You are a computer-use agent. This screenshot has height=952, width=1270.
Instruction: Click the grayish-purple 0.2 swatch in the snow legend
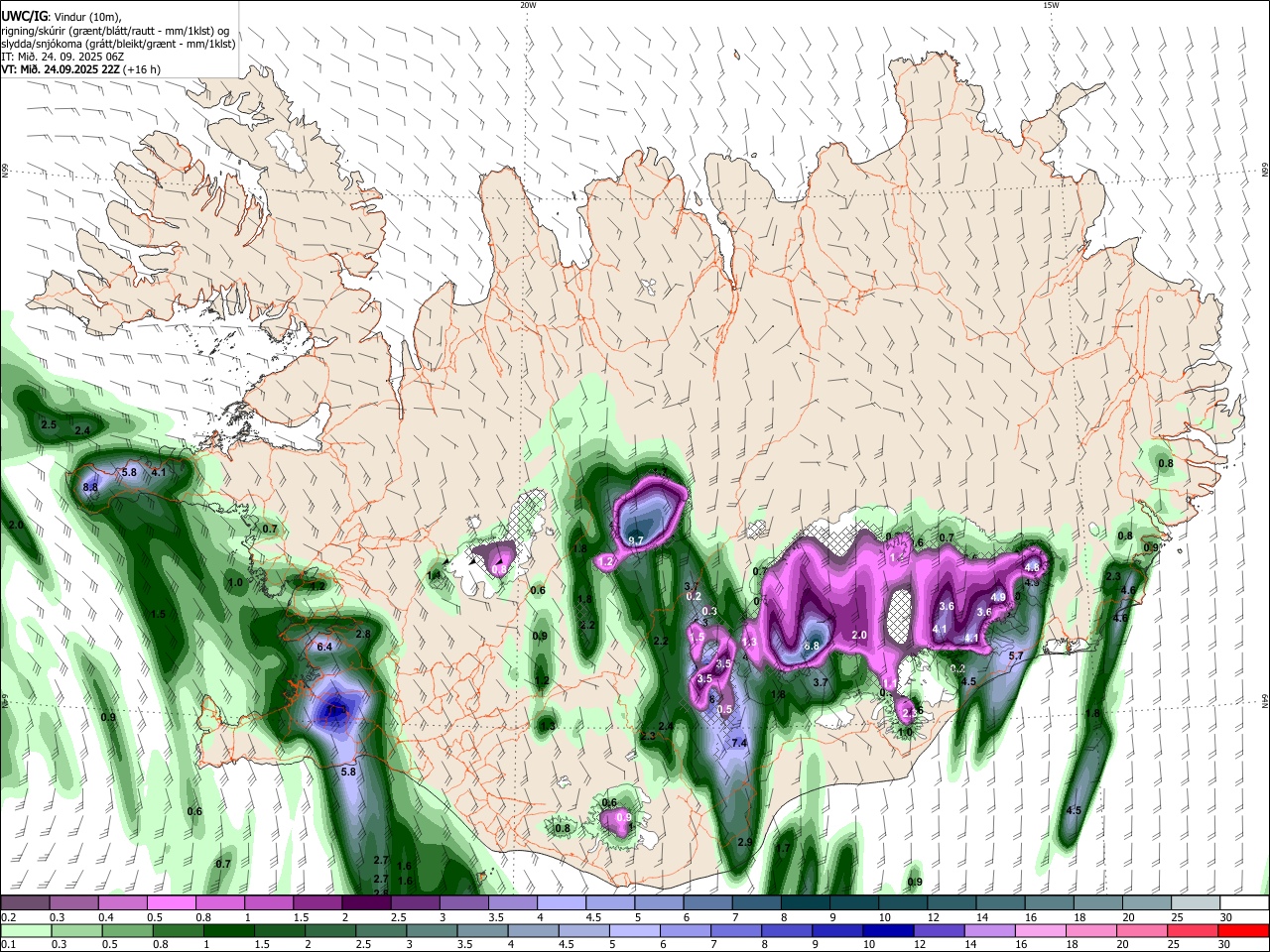[x=25, y=903]
